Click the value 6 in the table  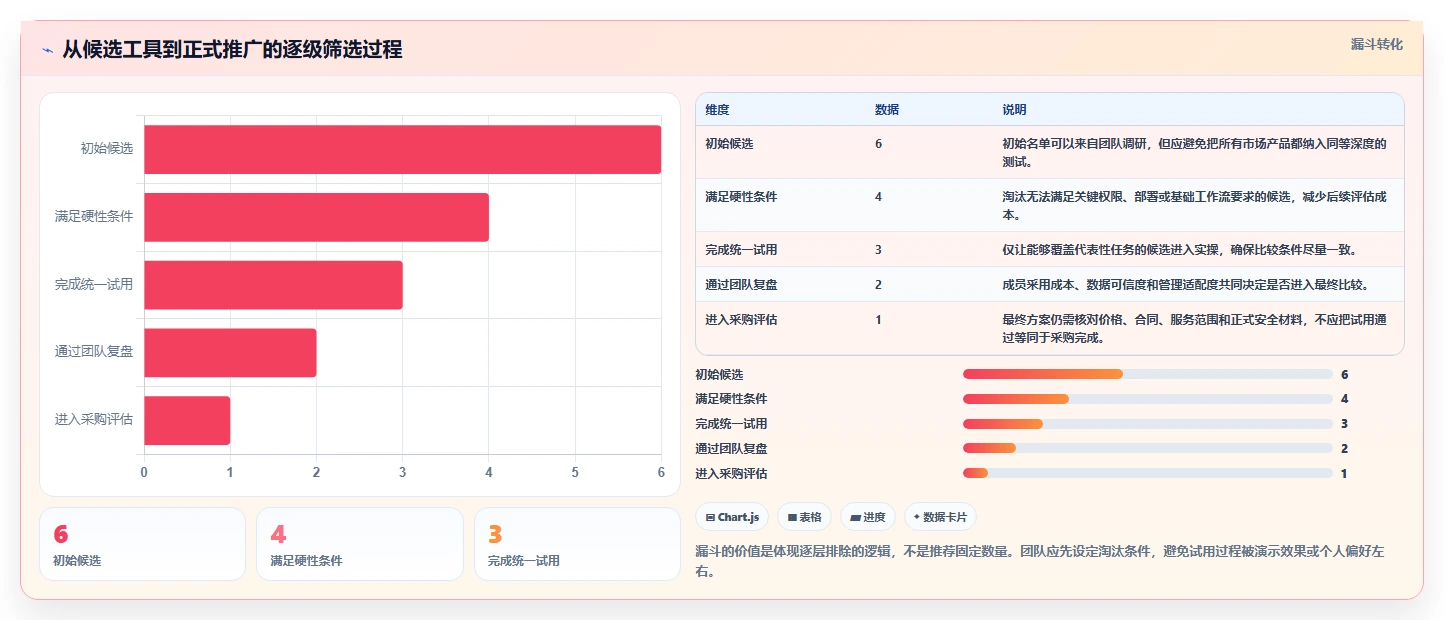pyautogui.click(x=878, y=143)
